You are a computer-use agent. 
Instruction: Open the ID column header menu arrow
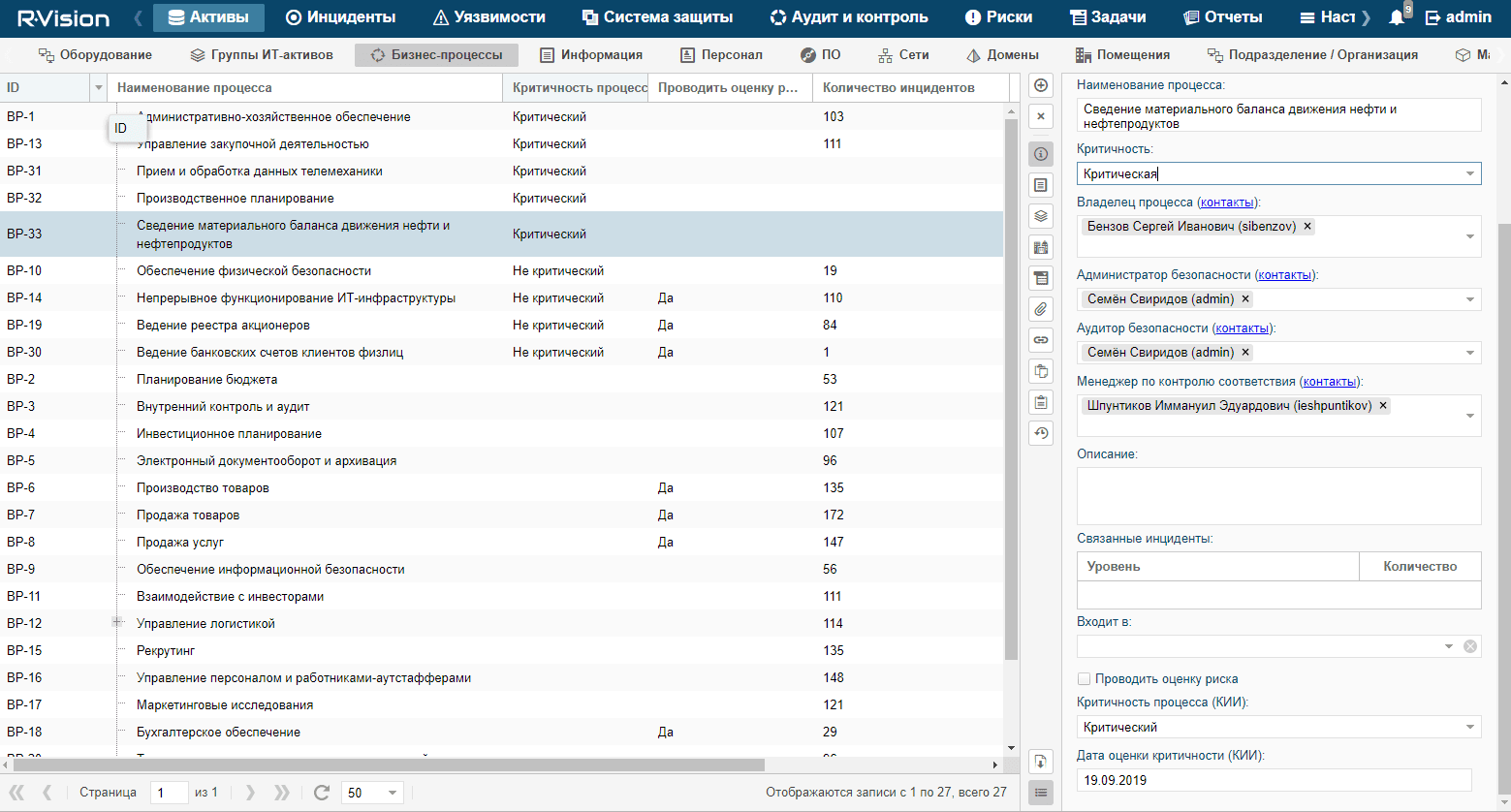tap(98, 88)
